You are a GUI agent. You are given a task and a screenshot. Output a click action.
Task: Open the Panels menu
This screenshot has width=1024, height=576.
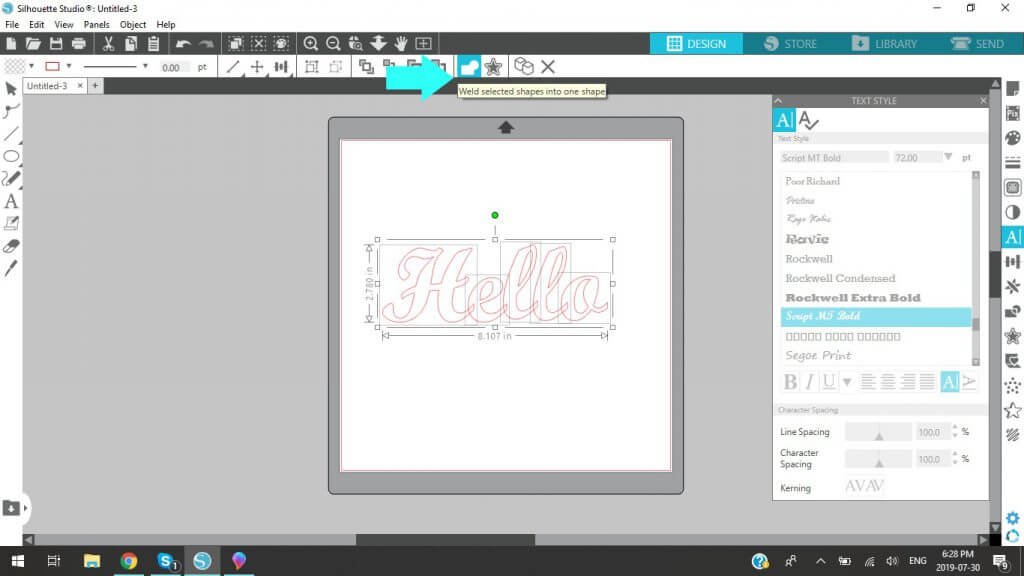click(96, 24)
